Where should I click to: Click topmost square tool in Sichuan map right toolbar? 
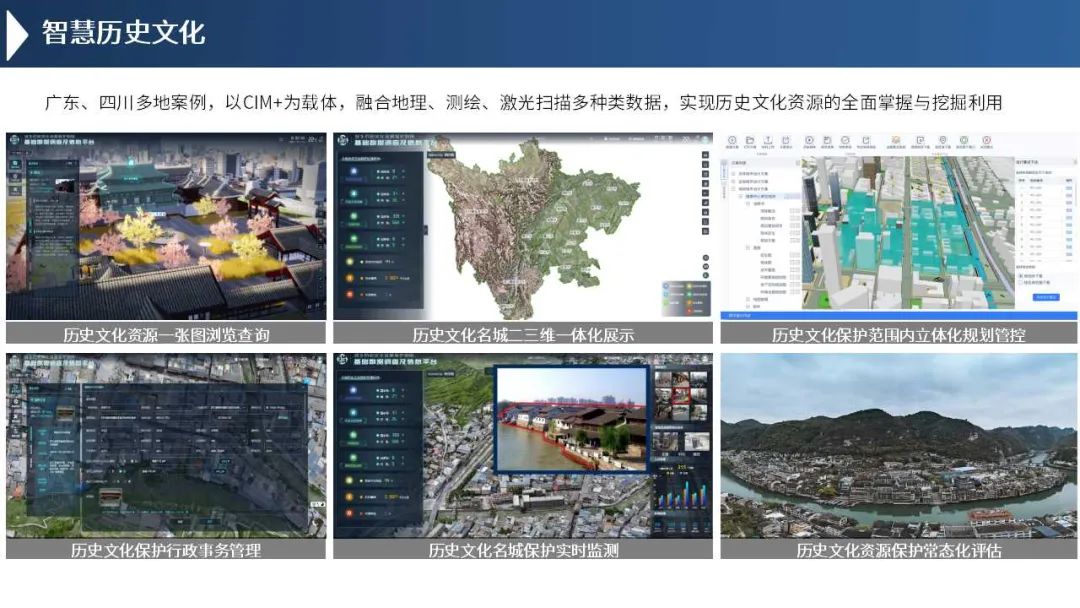[705, 155]
